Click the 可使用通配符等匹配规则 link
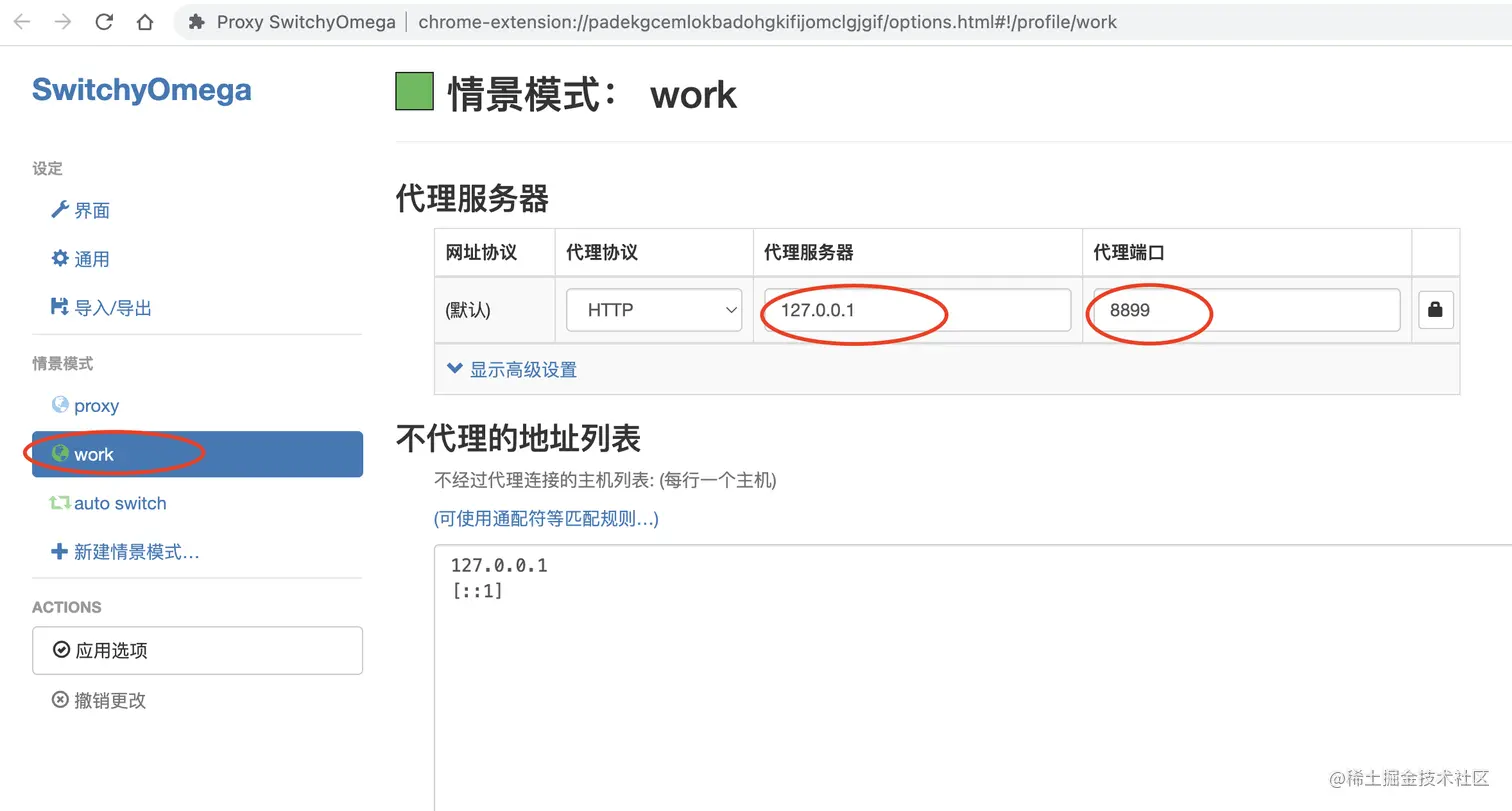 tap(546, 519)
